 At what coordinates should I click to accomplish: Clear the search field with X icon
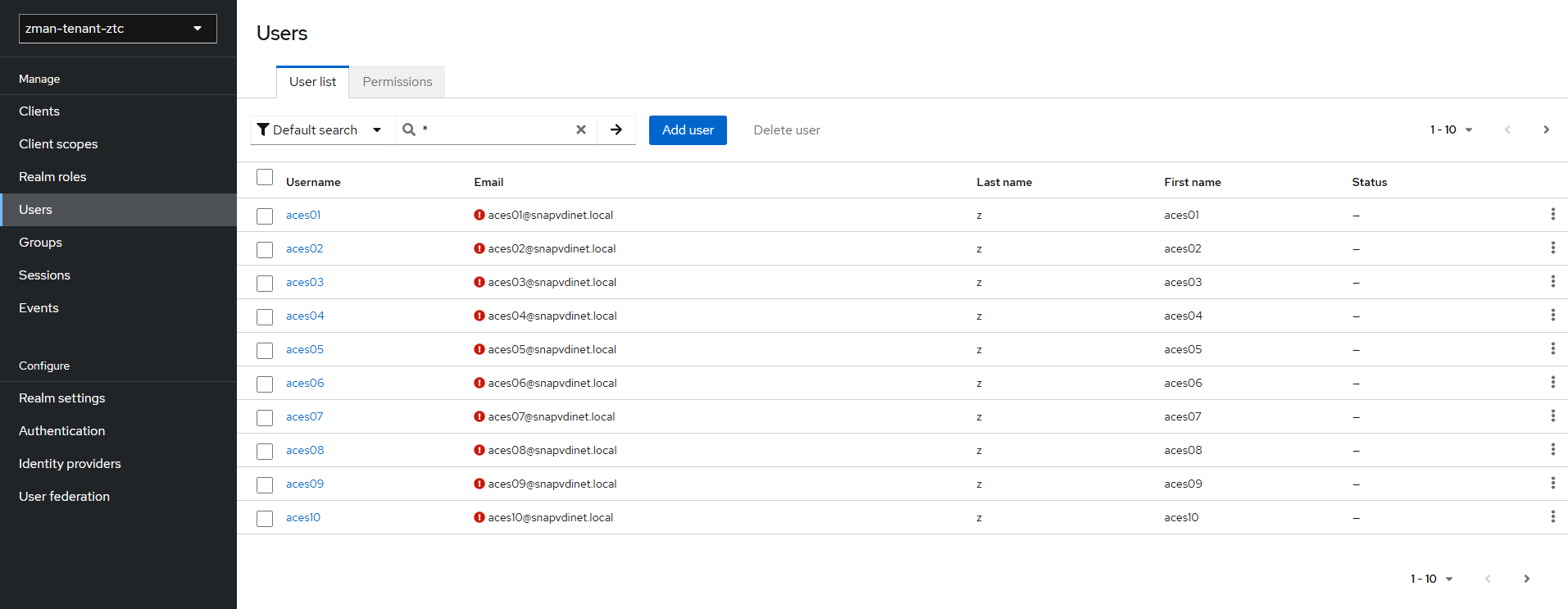point(581,130)
